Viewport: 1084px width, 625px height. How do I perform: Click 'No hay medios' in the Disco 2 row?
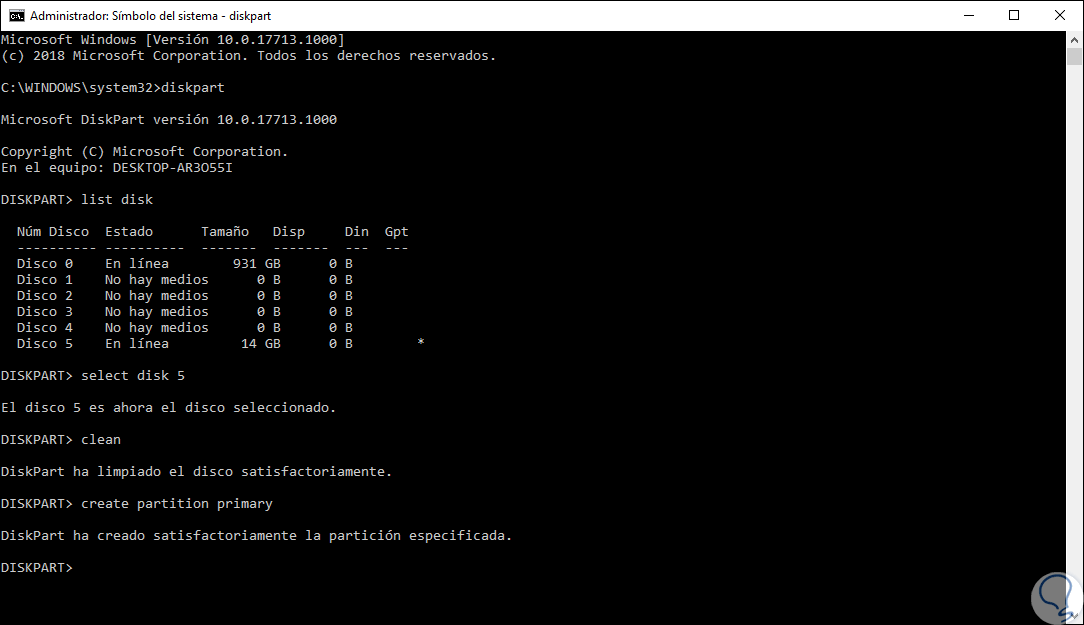point(156,296)
